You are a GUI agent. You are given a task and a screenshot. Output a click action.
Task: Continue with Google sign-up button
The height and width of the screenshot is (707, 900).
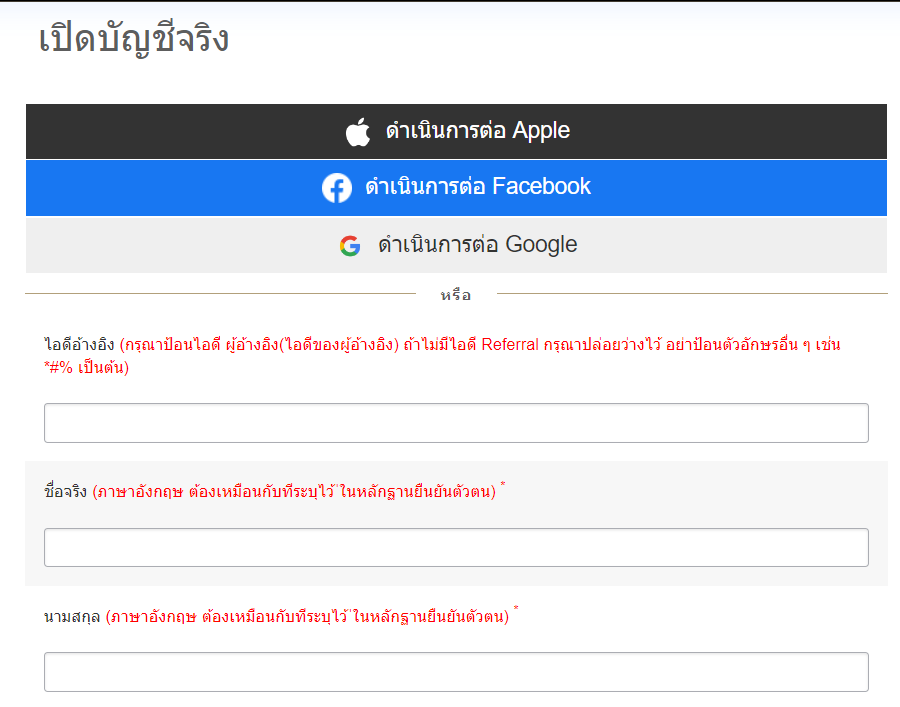pyautogui.click(x=456, y=245)
